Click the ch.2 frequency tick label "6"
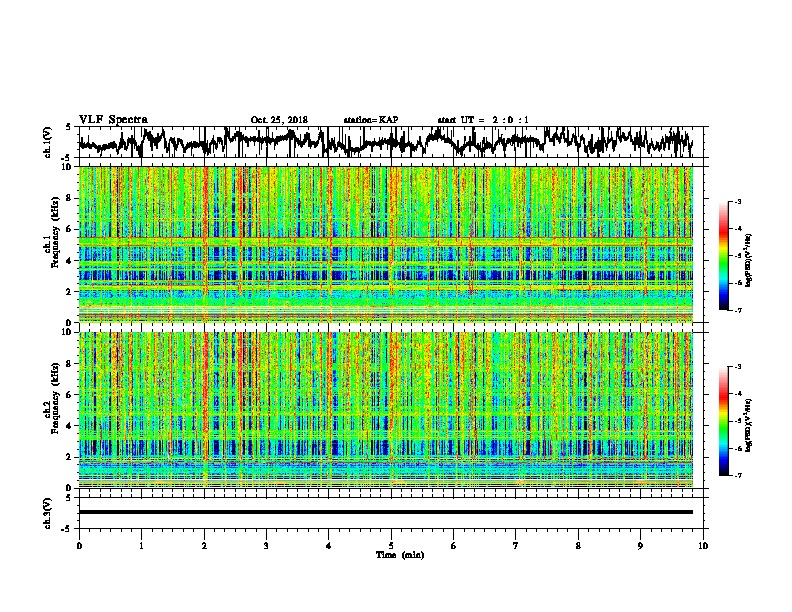The height and width of the screenshot is (612, 792). pos(69,394)
